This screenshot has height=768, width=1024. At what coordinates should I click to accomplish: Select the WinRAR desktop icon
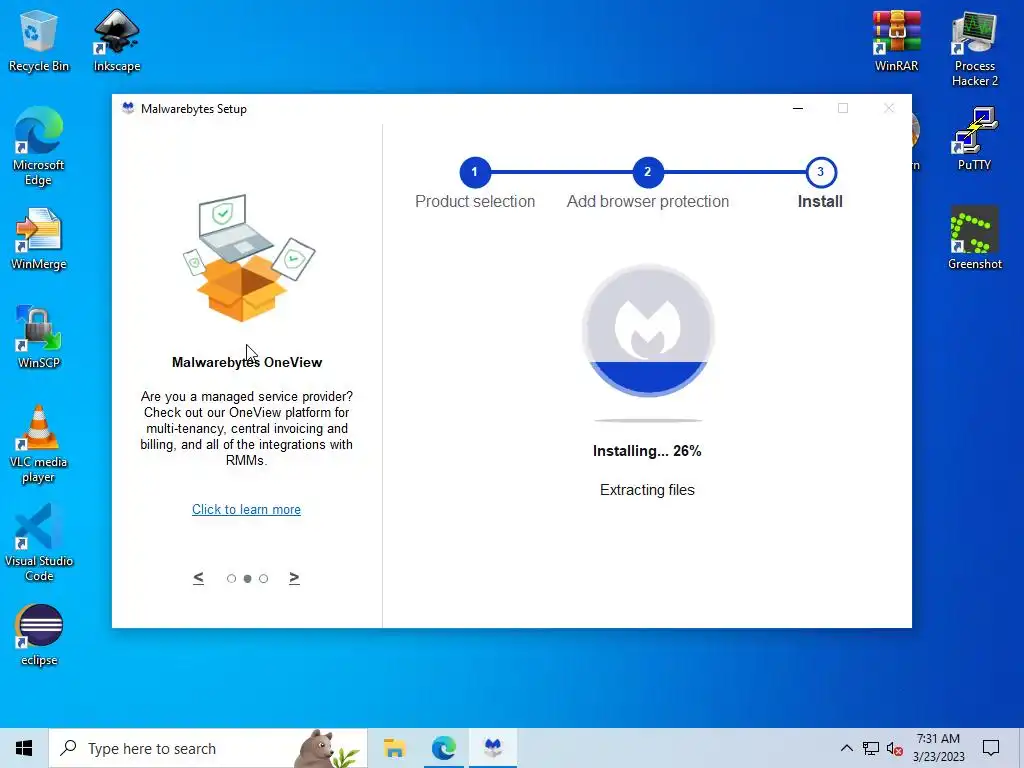(897, 40)
